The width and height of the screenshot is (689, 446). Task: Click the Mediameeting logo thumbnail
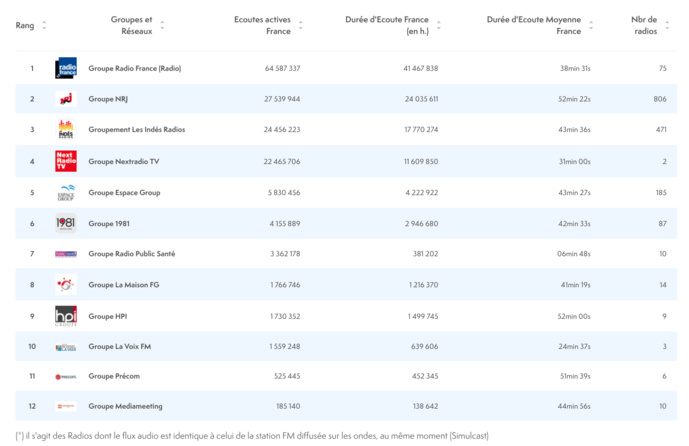66,406
